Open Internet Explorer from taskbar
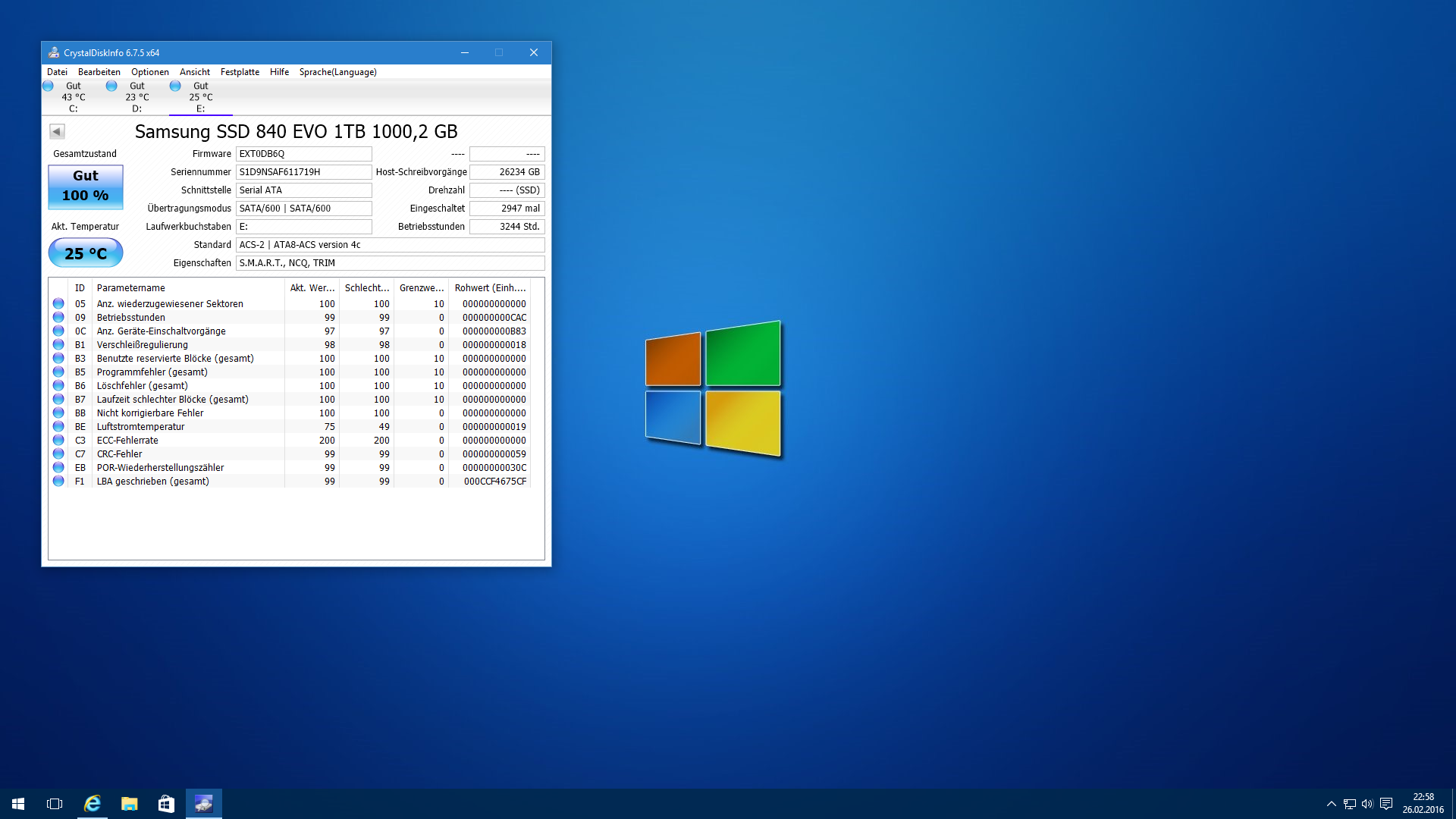 [93, 804]
